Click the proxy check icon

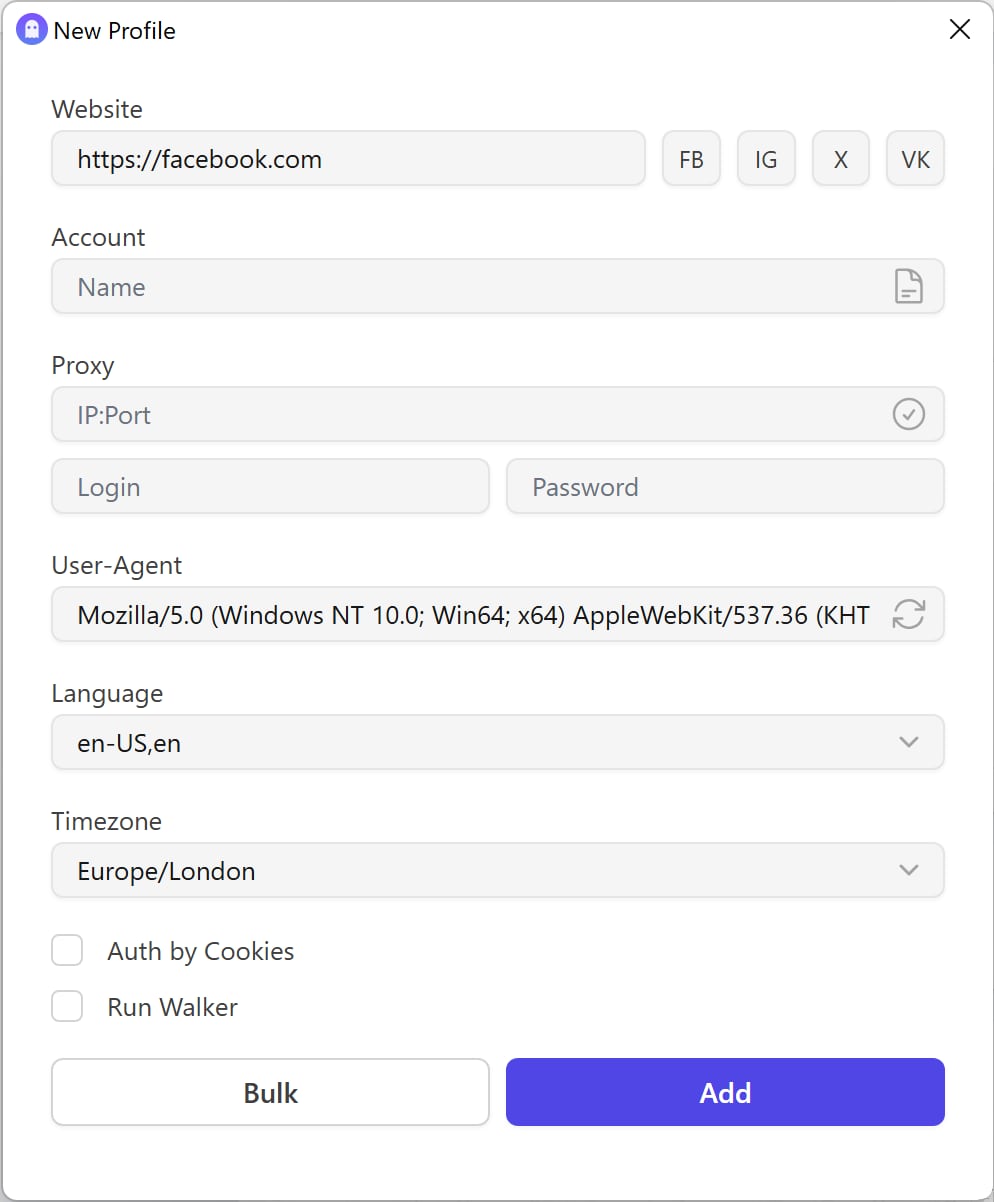pyautogui.click(x=908, y=414)
